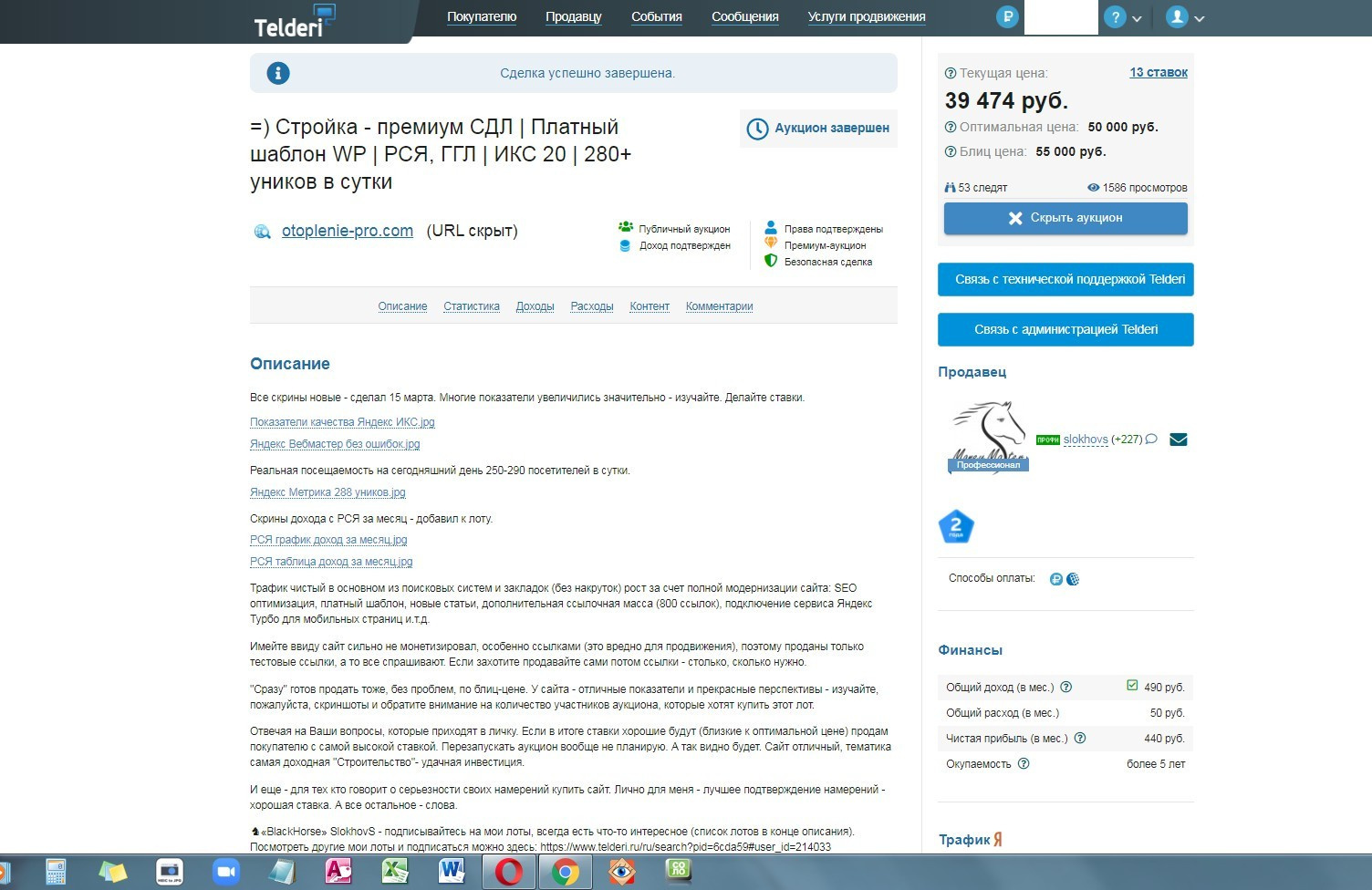This screenshot has width=1372, height=890.
Task: Open Показатели качества Яндекс ИКС.jpg
Action: tap(342, 422)
